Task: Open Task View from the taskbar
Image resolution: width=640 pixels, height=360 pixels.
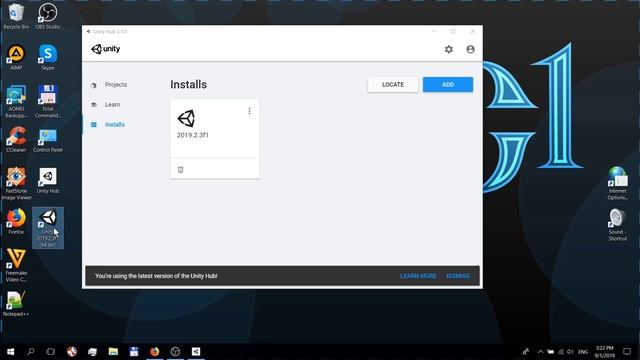Action: point(51,351)
